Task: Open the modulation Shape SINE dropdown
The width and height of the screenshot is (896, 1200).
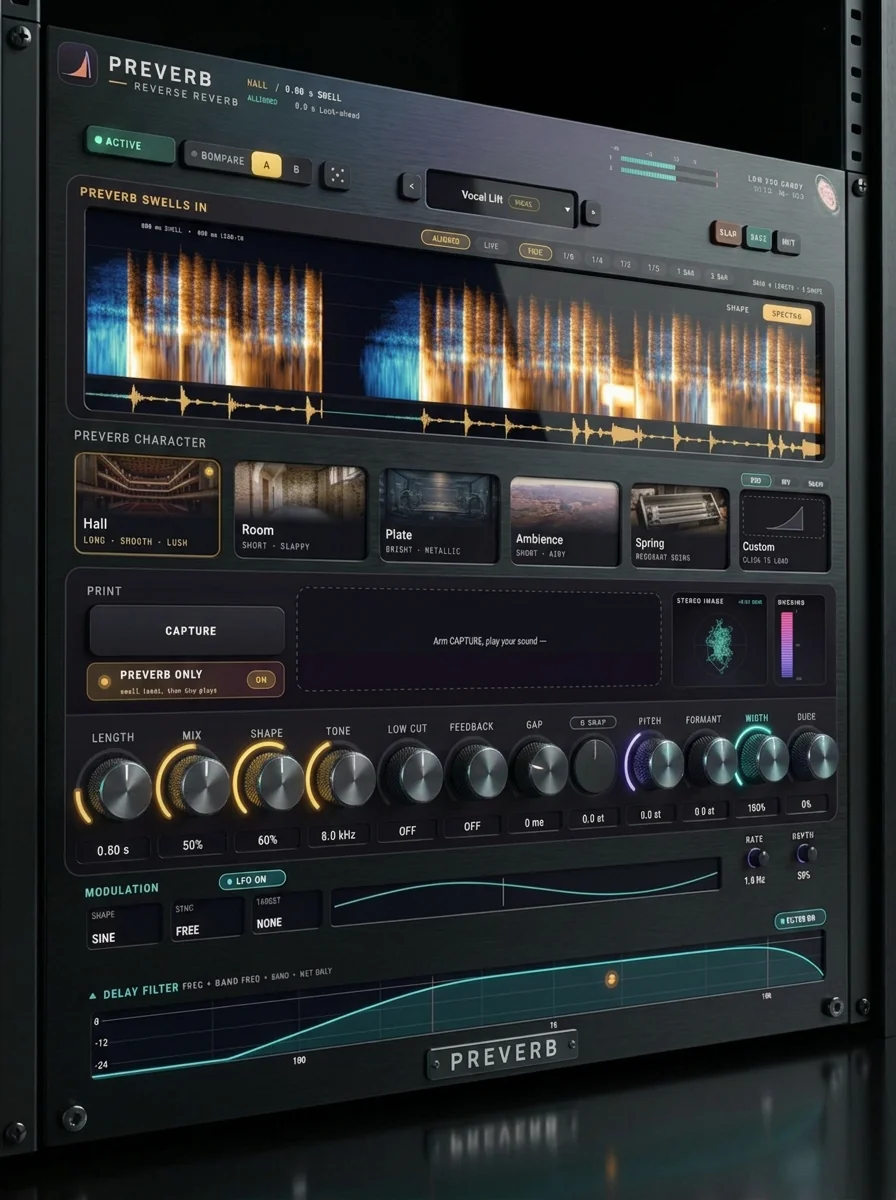Action: pyautogui.click(x=123, y=927)
